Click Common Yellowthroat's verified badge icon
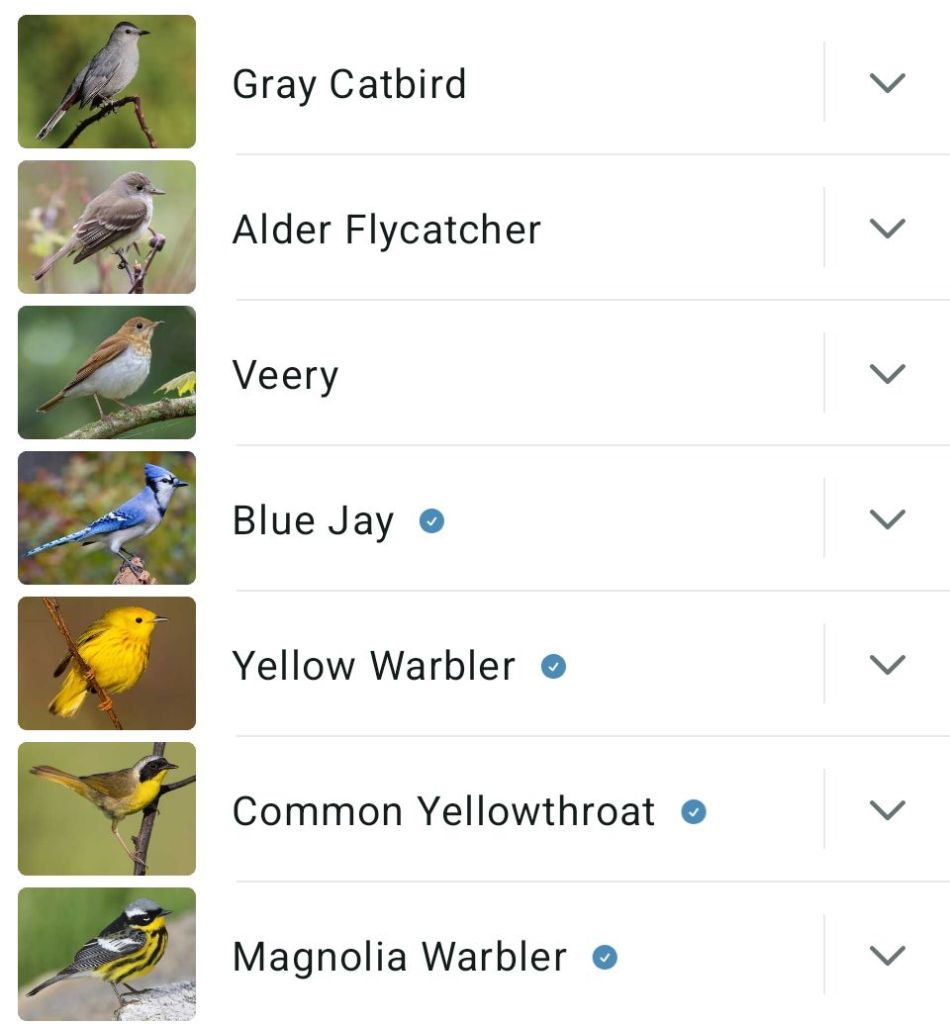 pyautogui.click(x=693, y=812)
